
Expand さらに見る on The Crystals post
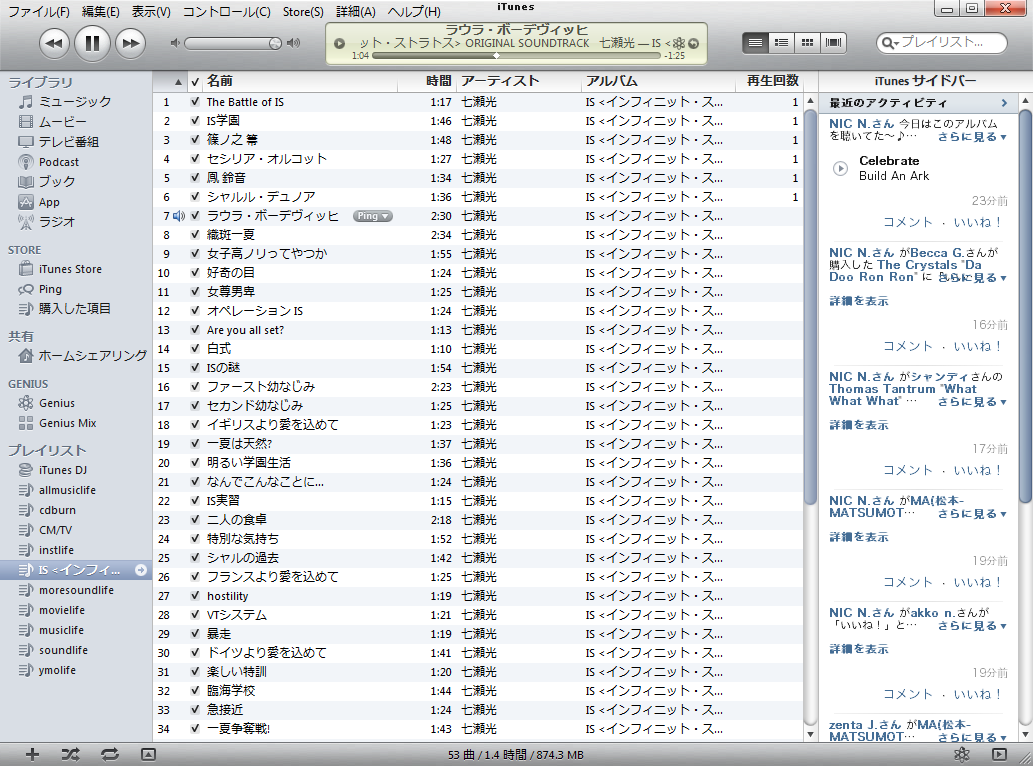(x=972, y=278)
